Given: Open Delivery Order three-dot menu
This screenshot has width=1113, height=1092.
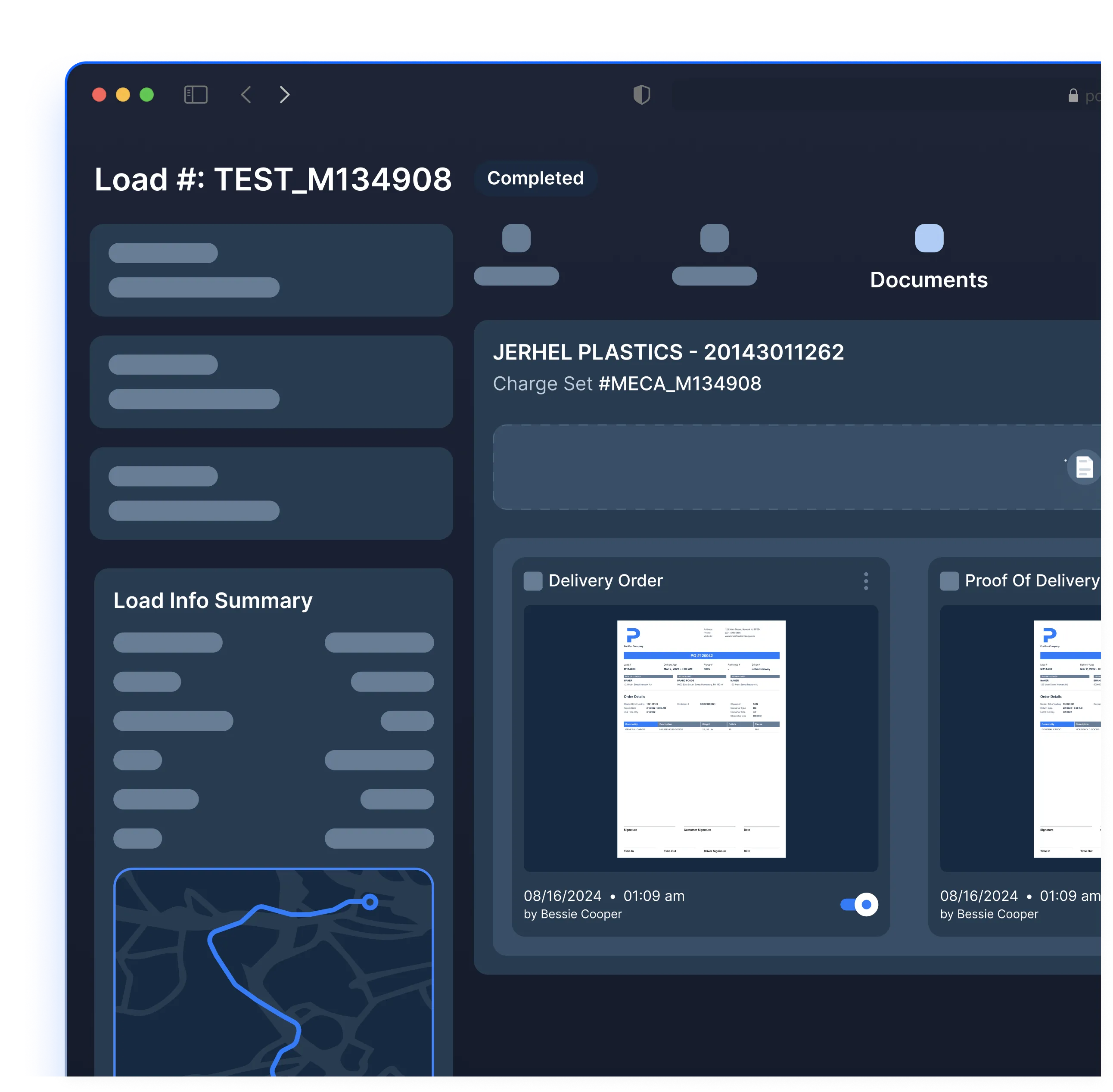Looking at the screenshot, I should tap(866, 581).
